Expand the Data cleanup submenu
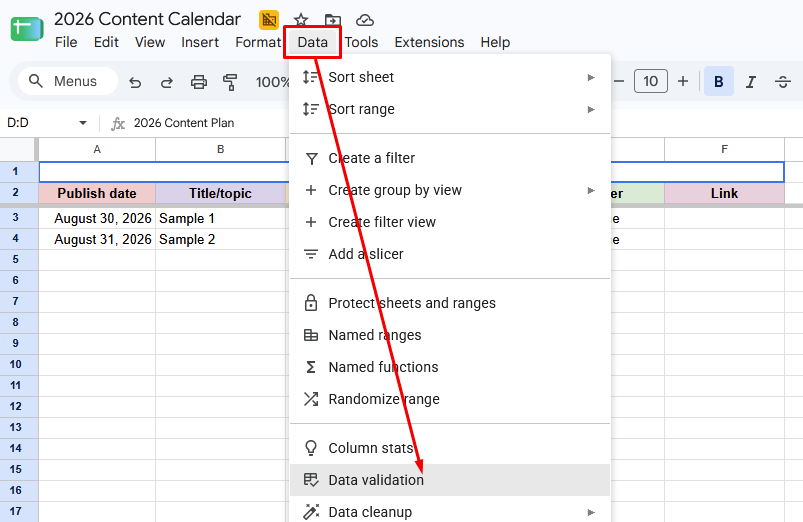Image resolution: width=803 pixels, height=522 pixels. coord(450,512)
